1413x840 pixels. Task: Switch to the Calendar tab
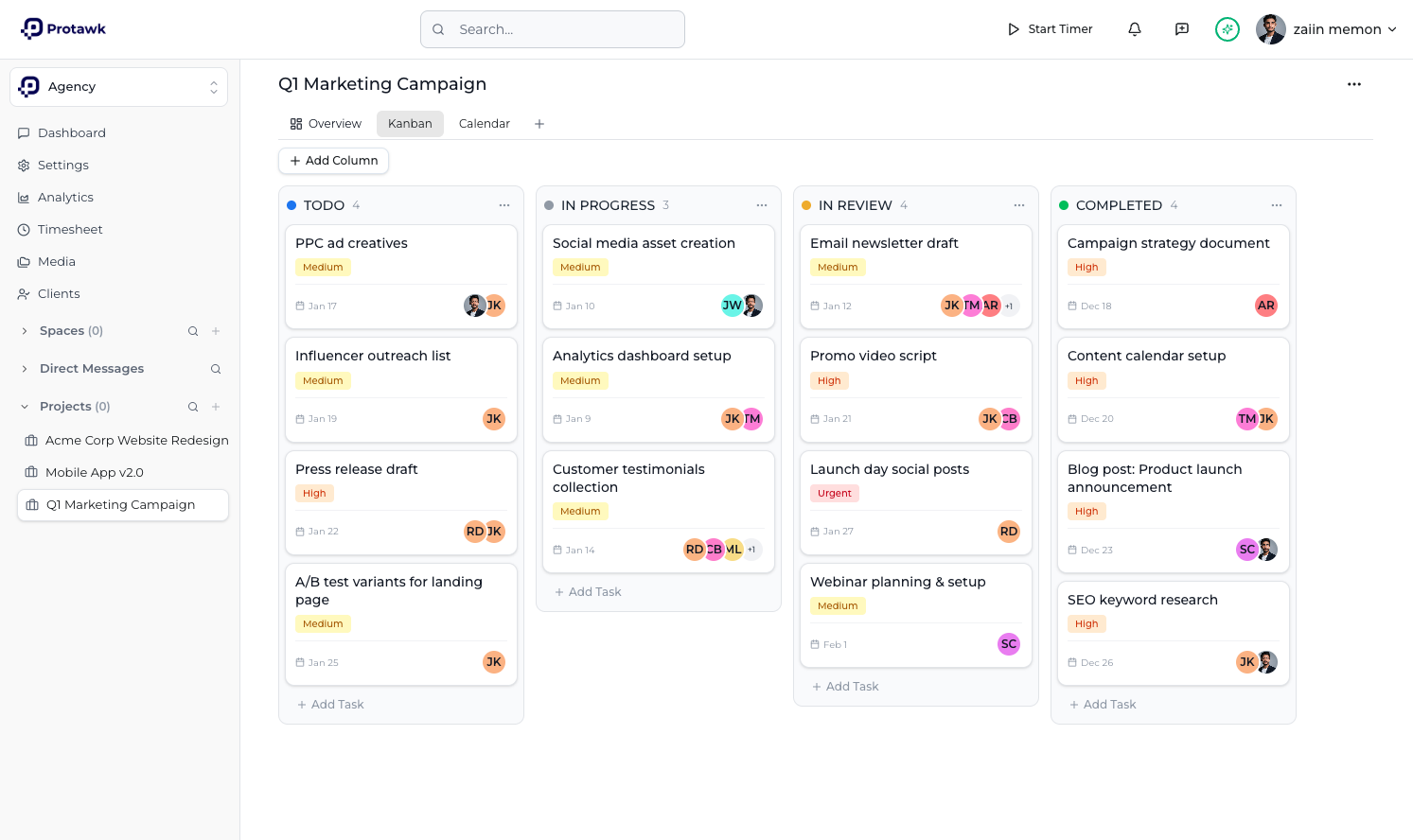point(484,123)
